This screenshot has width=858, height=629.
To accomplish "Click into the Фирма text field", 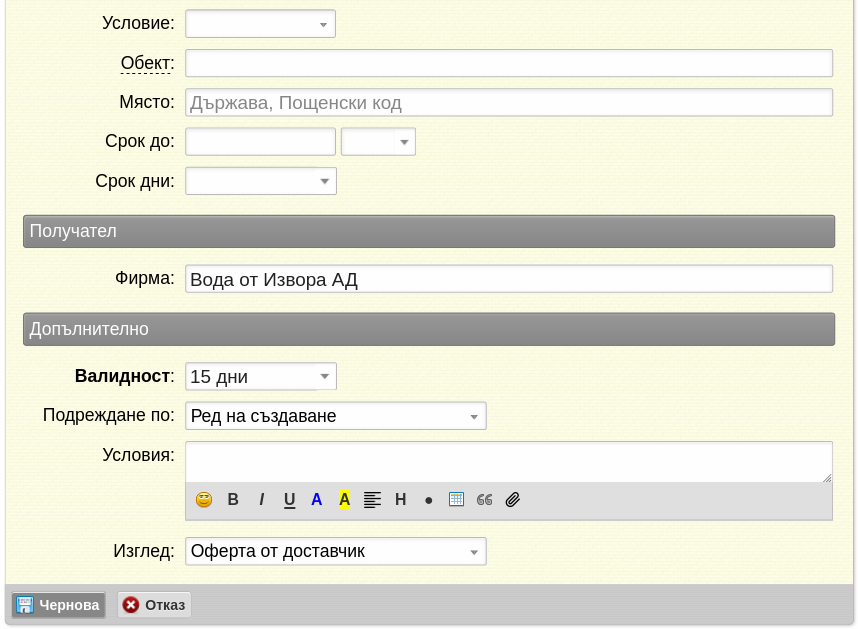I will click(509, 279).
